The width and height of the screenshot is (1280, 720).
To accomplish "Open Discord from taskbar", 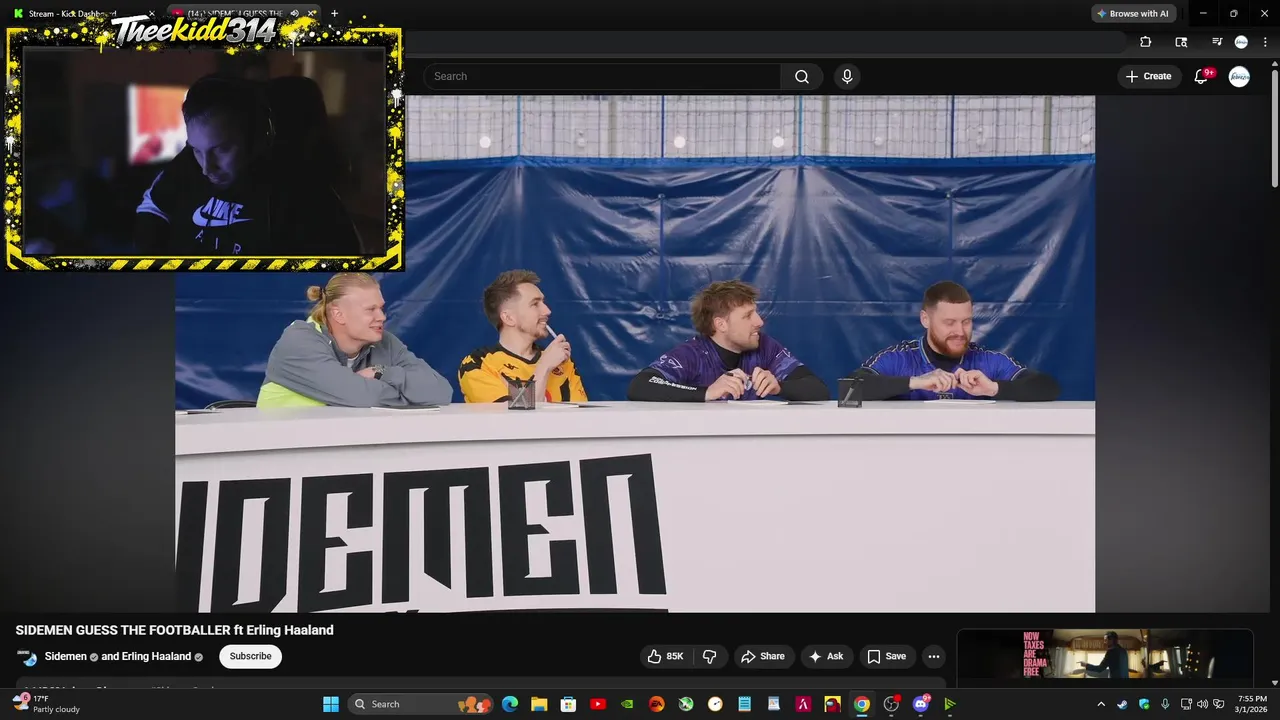I will 920,704.
